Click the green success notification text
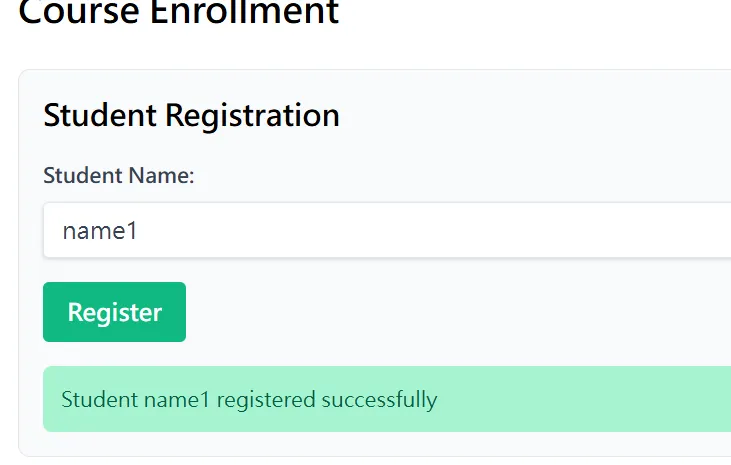Image resolution: width=731 pixels, height=465 pixels. [249, 400]
